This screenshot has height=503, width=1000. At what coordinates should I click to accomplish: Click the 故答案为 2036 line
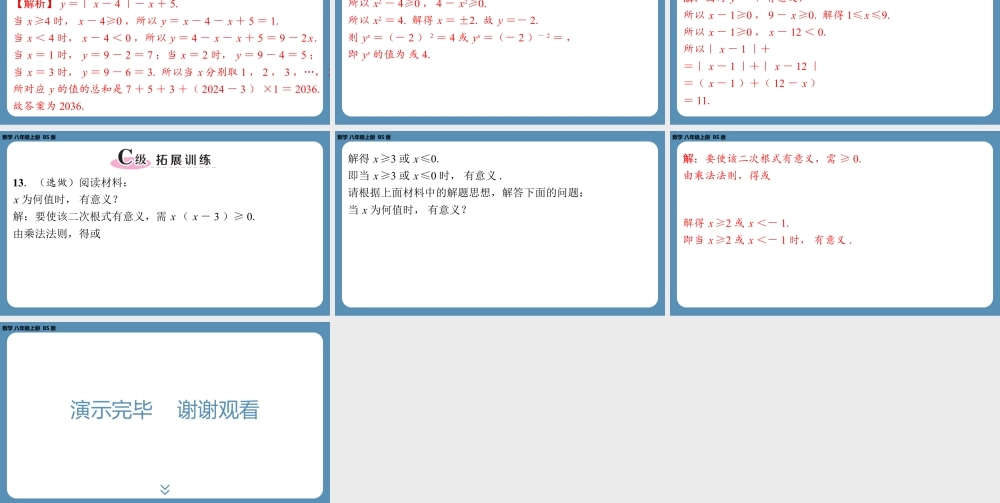(49, 106)
